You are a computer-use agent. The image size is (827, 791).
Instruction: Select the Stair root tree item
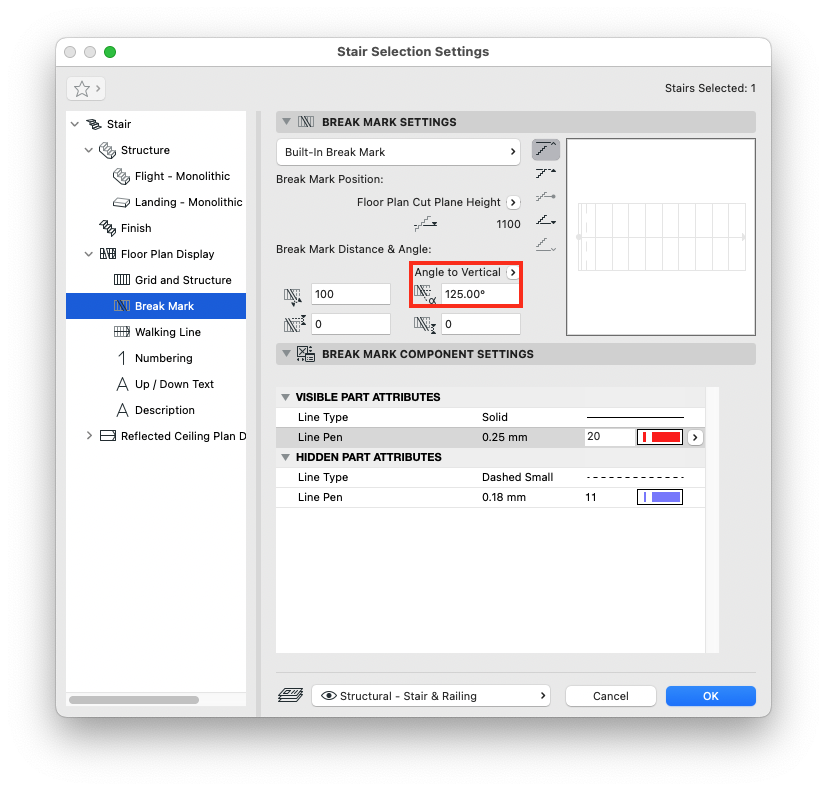point(119,124)
